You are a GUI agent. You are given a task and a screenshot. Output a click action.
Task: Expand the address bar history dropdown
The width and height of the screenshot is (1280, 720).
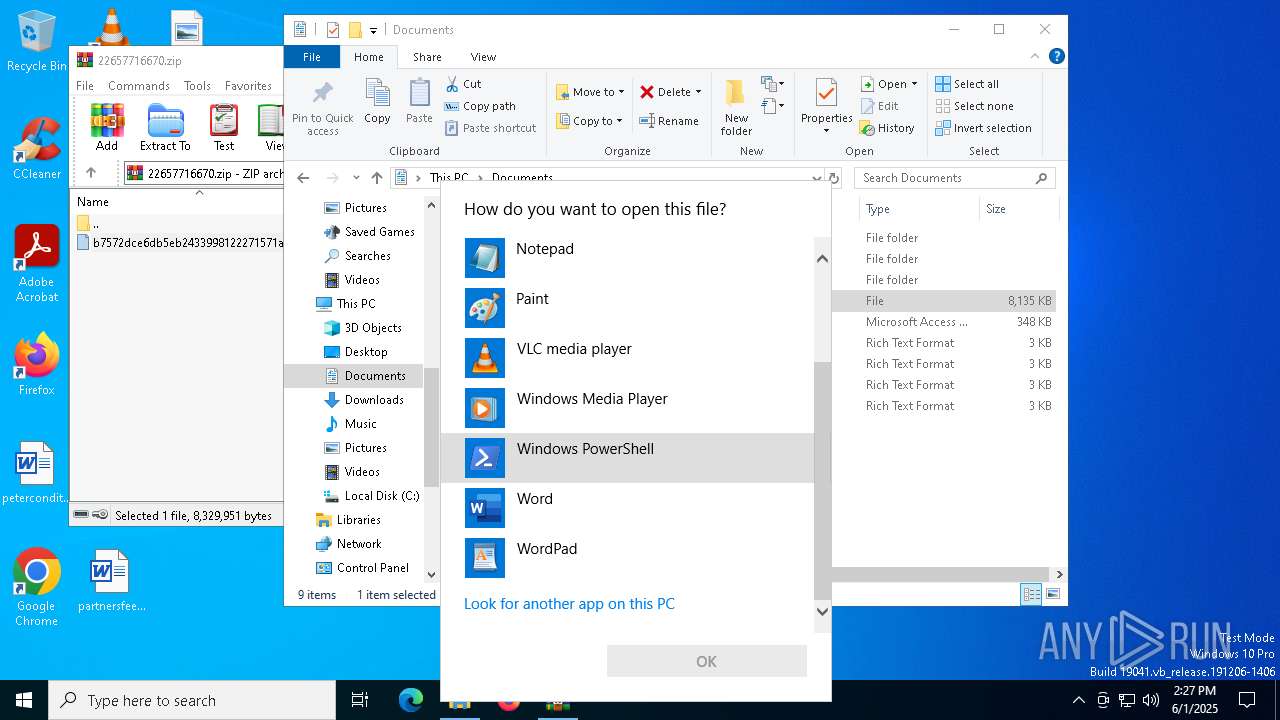(817, 178)
